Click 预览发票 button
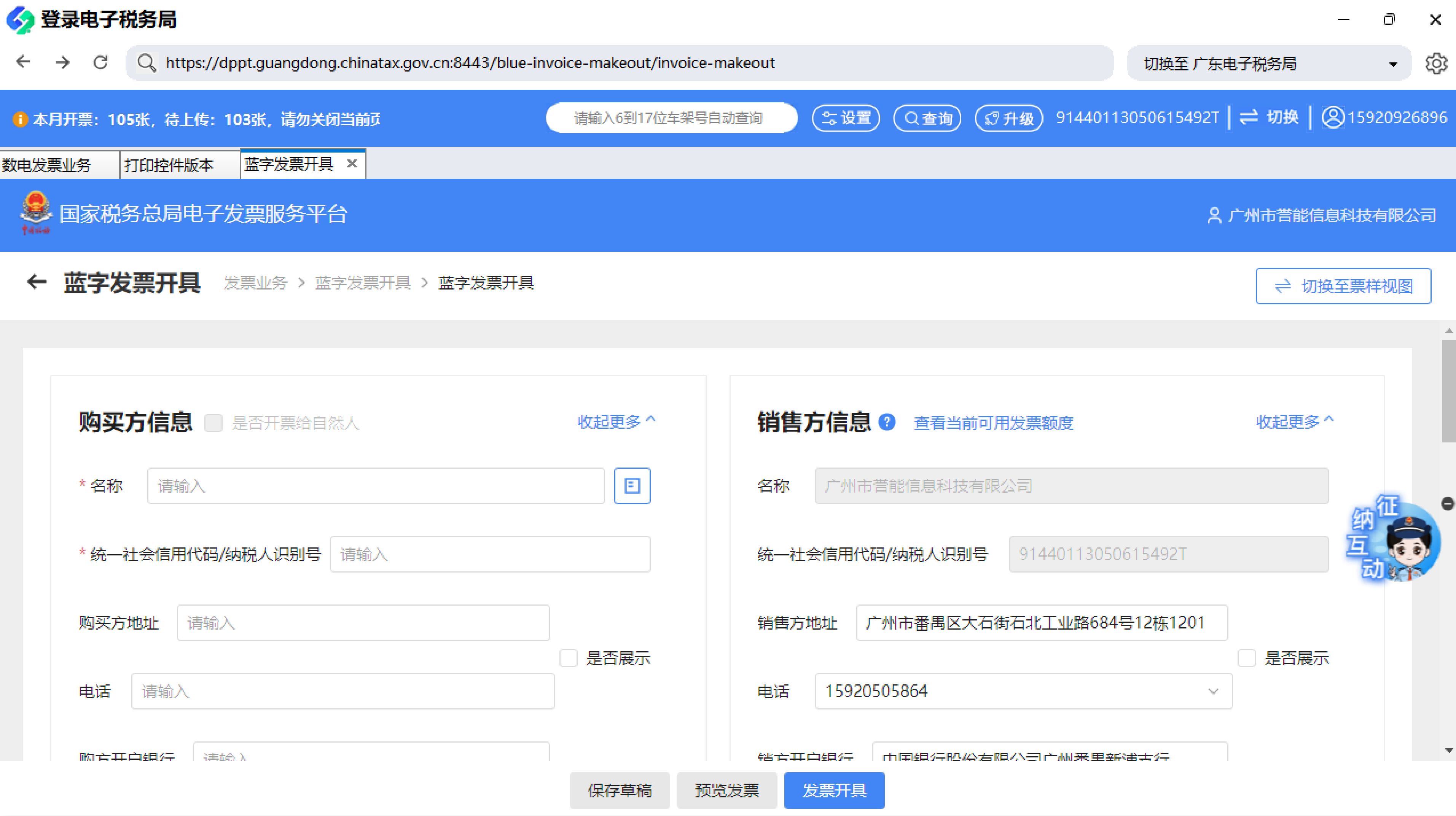 [727, 790]
